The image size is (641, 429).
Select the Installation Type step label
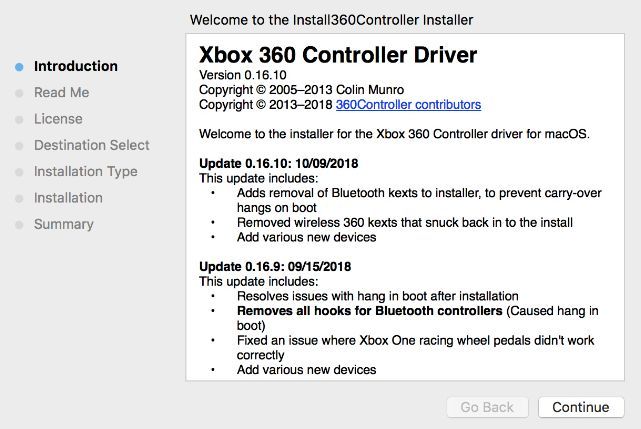point(85,171)
